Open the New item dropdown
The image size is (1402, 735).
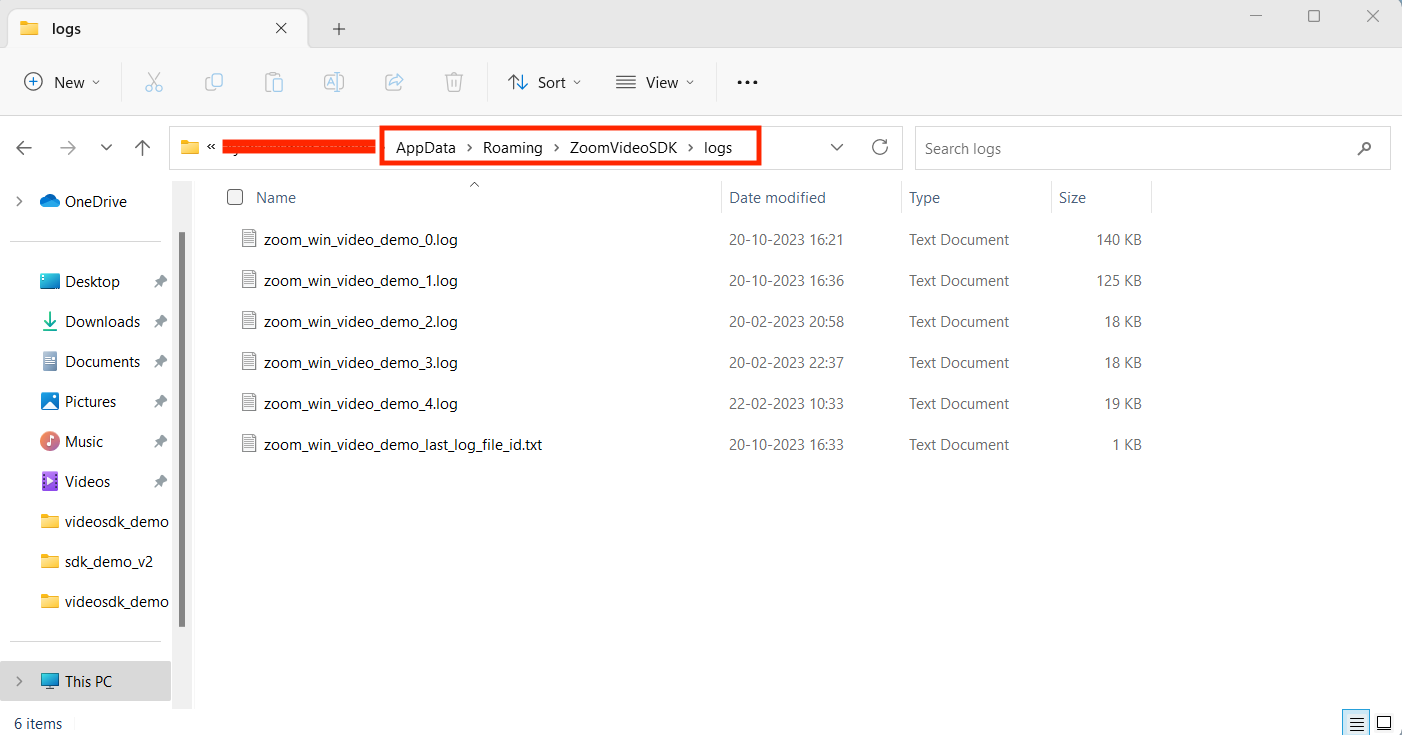coord(62,82)
